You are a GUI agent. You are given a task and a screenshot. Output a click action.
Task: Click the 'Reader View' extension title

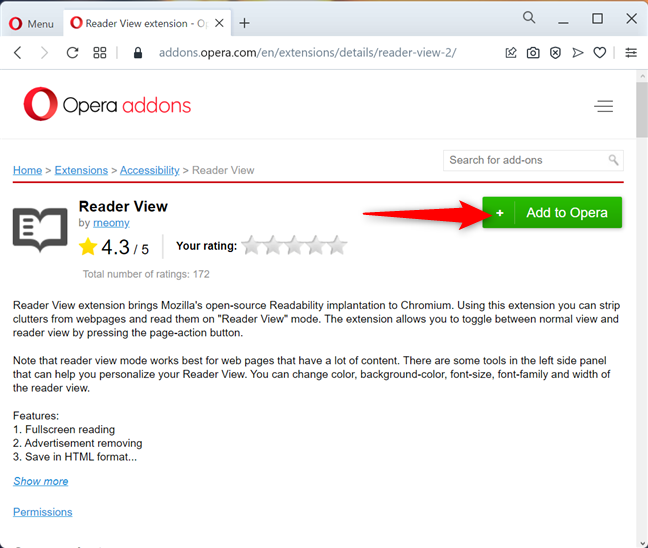click(x=123, y=206)
